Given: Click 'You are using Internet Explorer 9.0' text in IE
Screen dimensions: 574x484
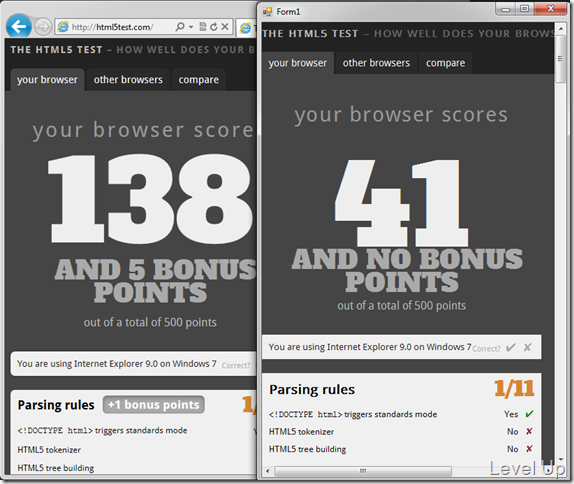Looking at the screenshot, I should [117, 364].
